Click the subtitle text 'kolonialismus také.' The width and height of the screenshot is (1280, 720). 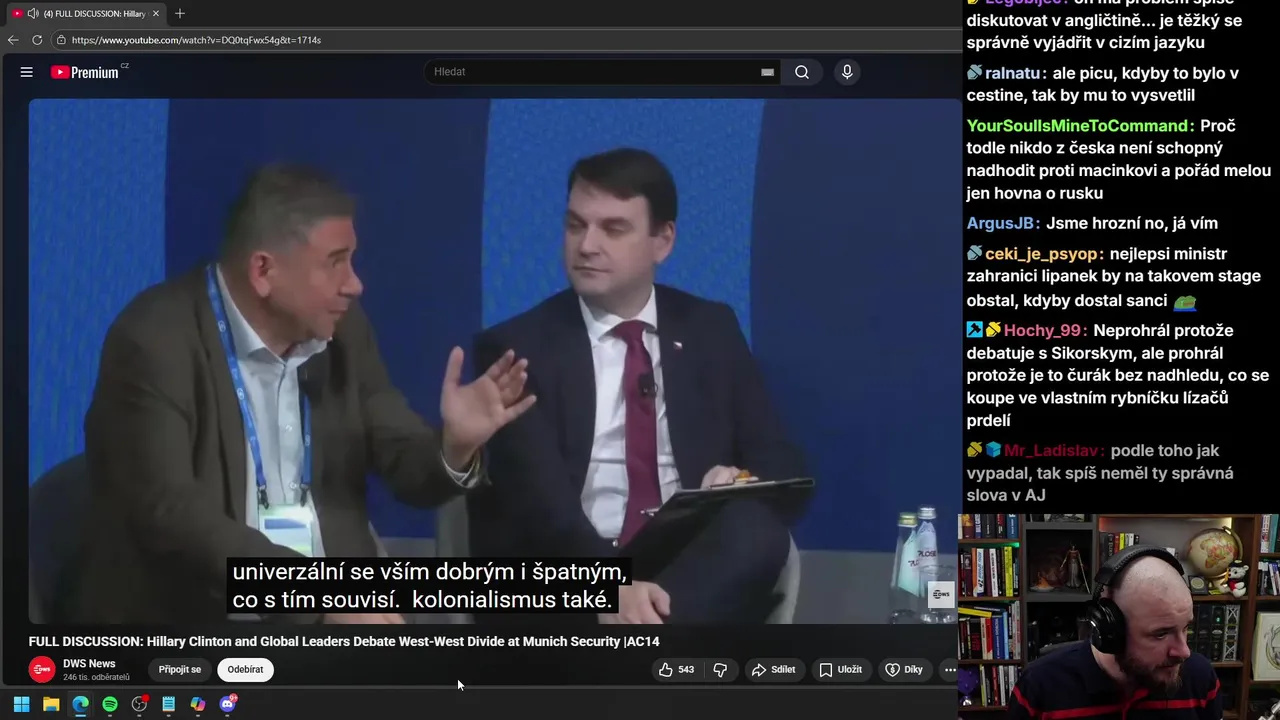click(511, 600)
